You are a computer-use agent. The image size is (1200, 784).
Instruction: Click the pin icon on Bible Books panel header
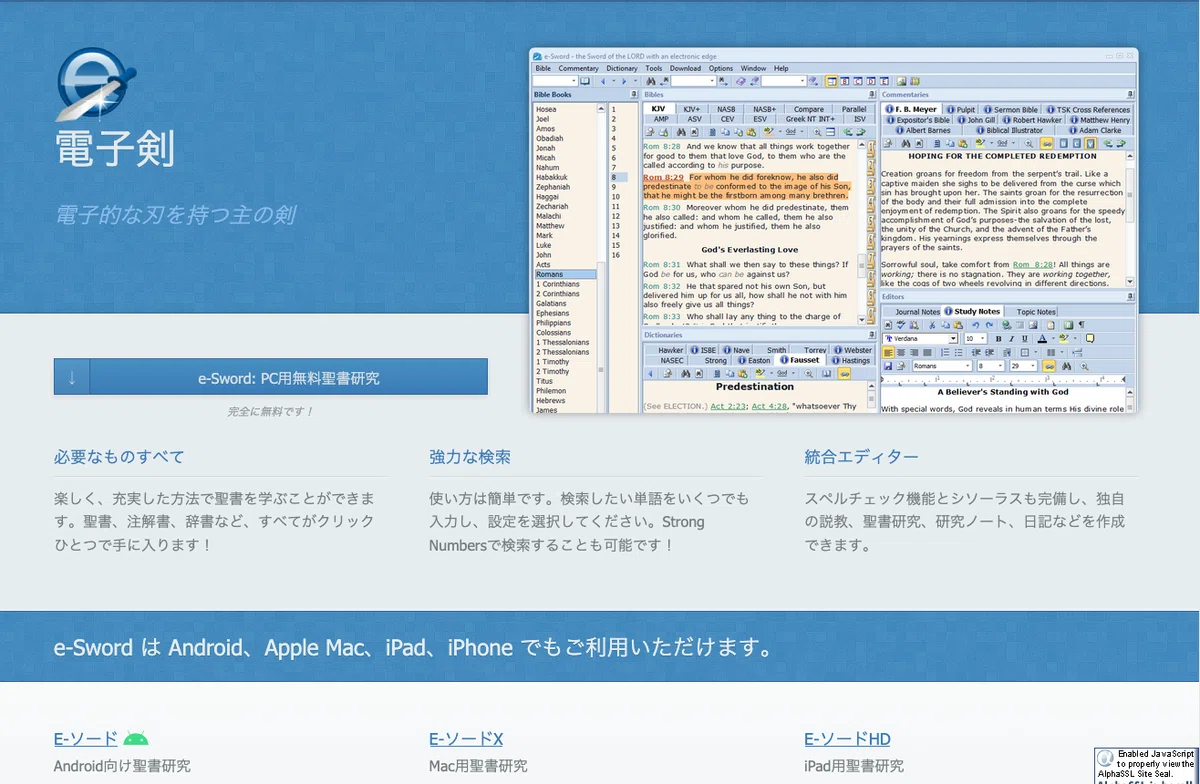634,94
